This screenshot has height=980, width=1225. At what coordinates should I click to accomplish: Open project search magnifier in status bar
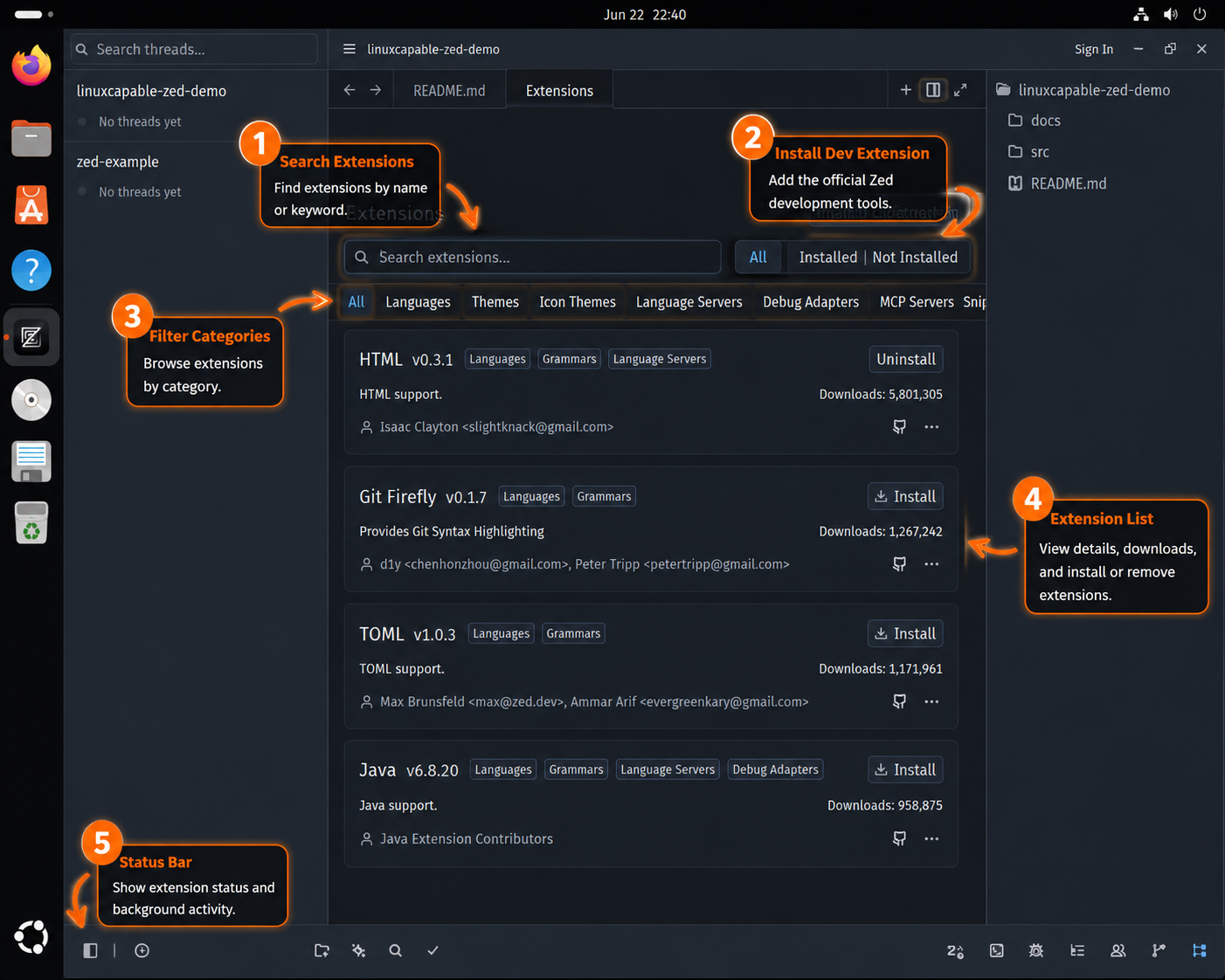(396, 950)
